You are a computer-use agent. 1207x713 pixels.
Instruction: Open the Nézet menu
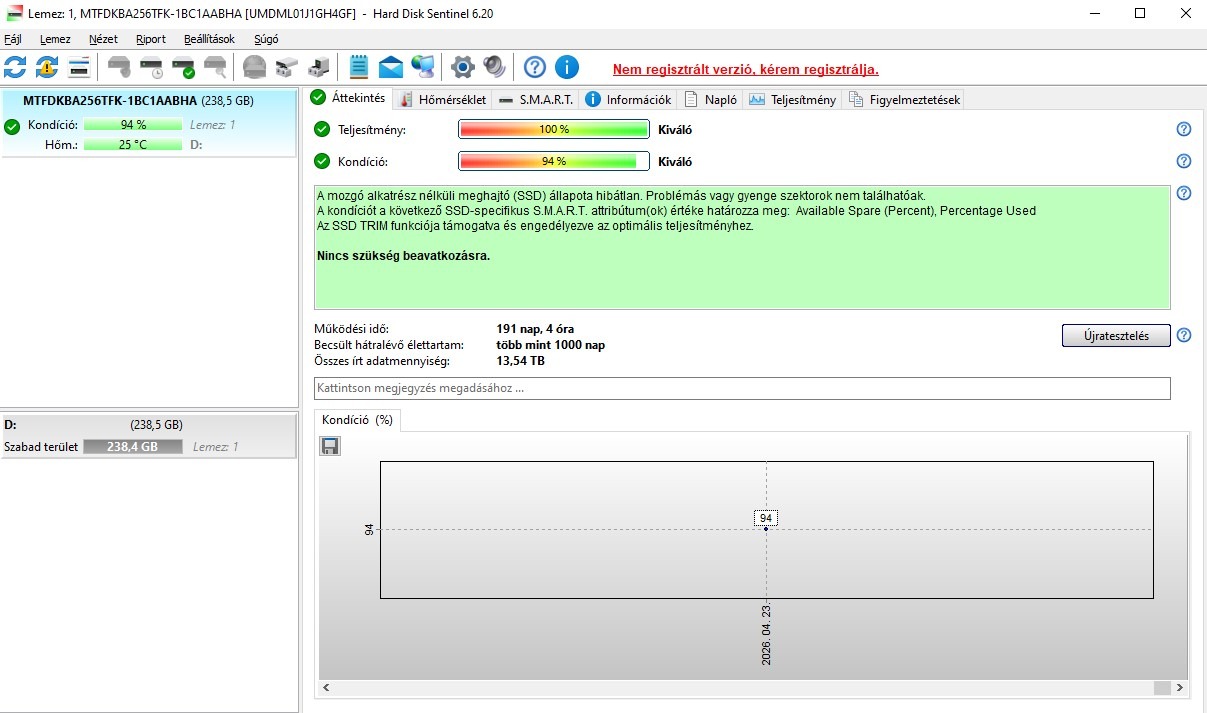[x=103, y=39]
